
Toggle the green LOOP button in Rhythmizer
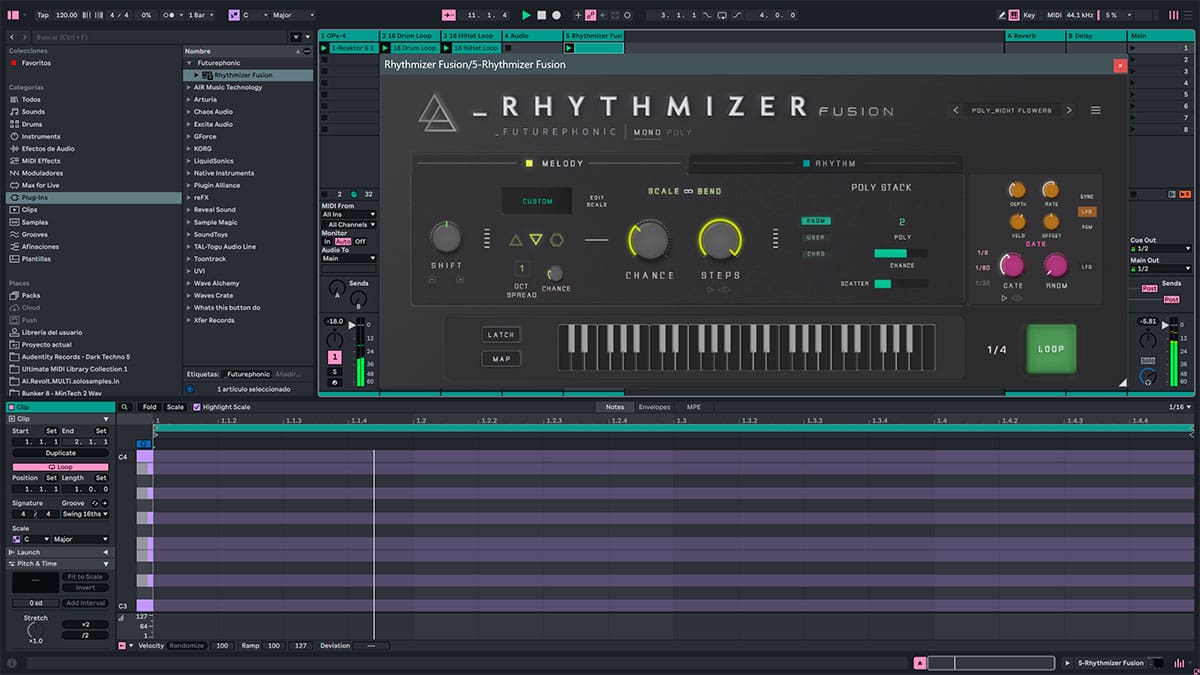1051,349
